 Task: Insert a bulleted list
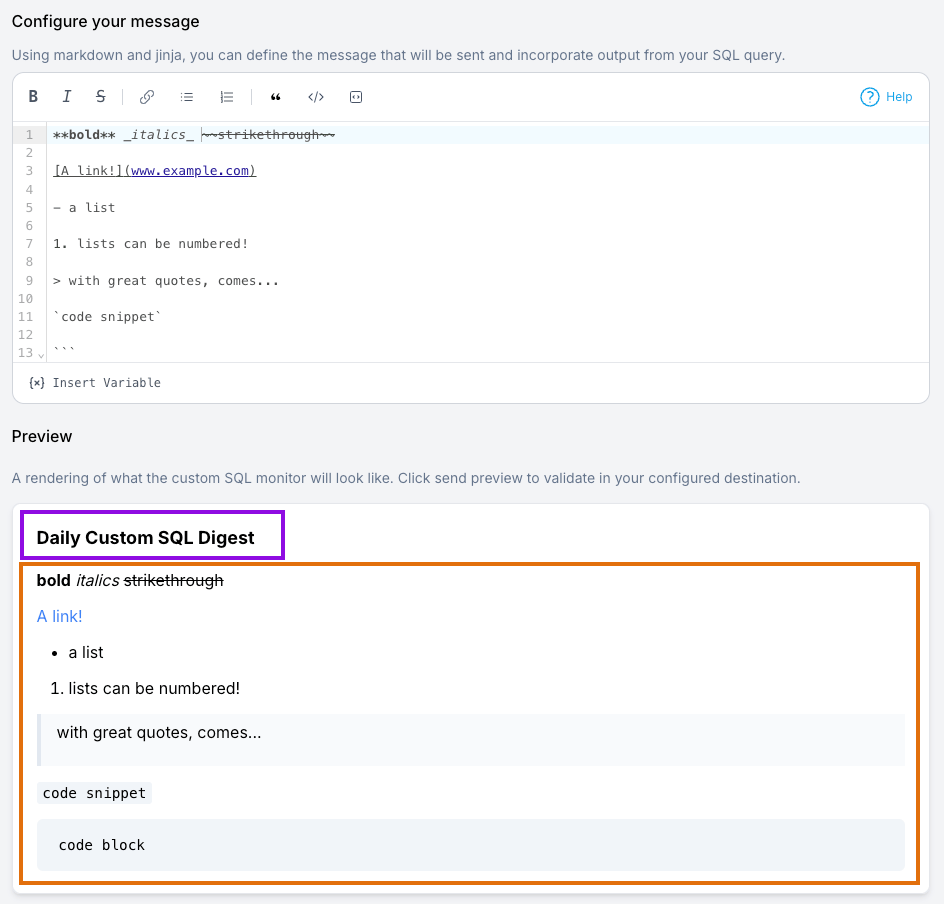[x=187, y=97]
